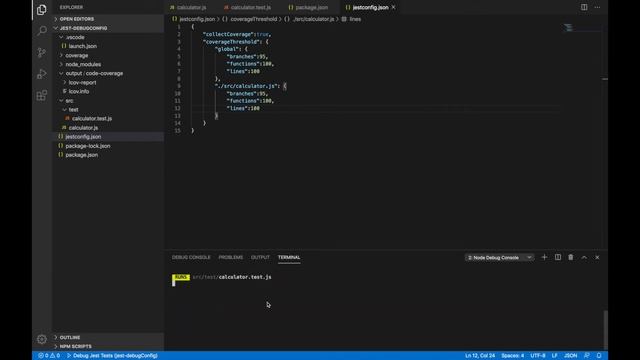Close the jestconfig.json tab
The image size is (640, 360).
(393, 7)
